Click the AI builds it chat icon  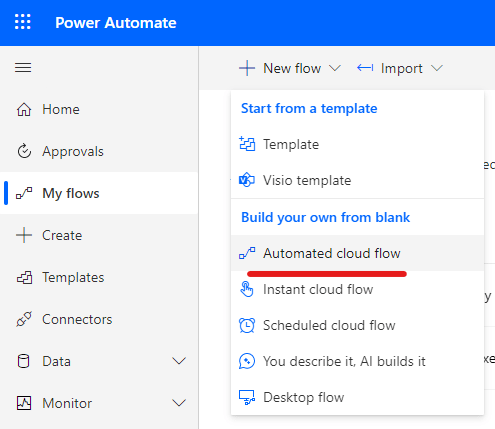(x=247, y=361)
